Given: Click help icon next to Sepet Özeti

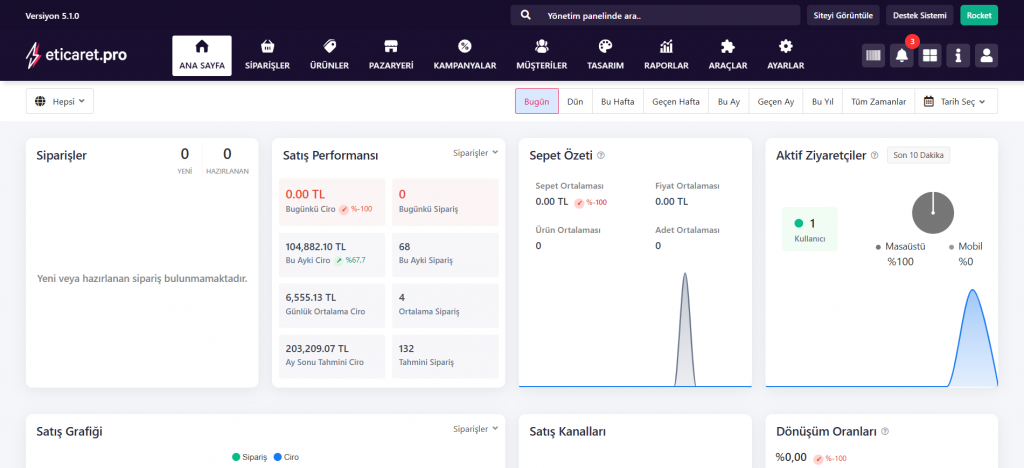Looking at the screenshot, I should [x=601, y=155].
